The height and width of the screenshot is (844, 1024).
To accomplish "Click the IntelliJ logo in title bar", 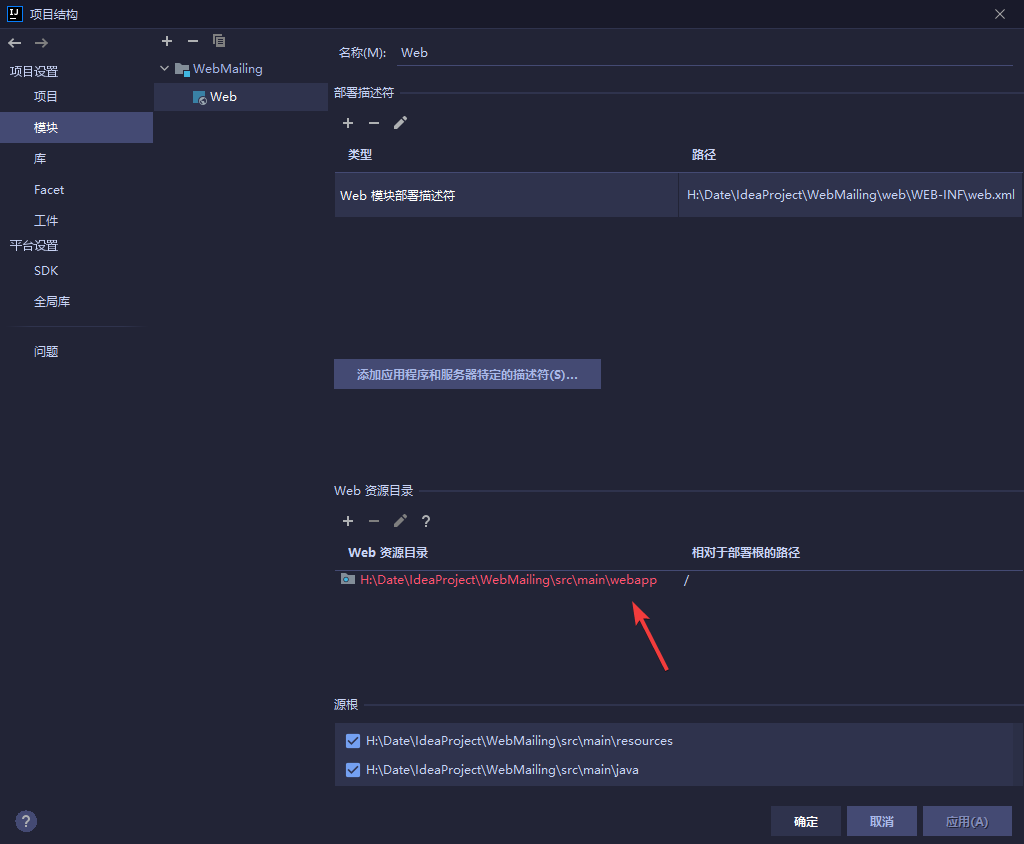I will [x=14, y=14].
